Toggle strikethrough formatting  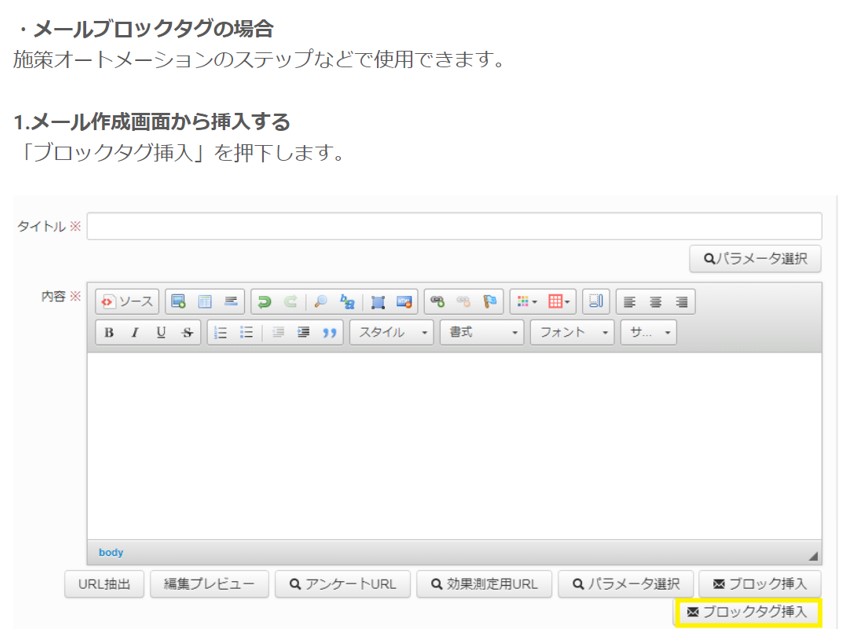click(x=187, y=333)
